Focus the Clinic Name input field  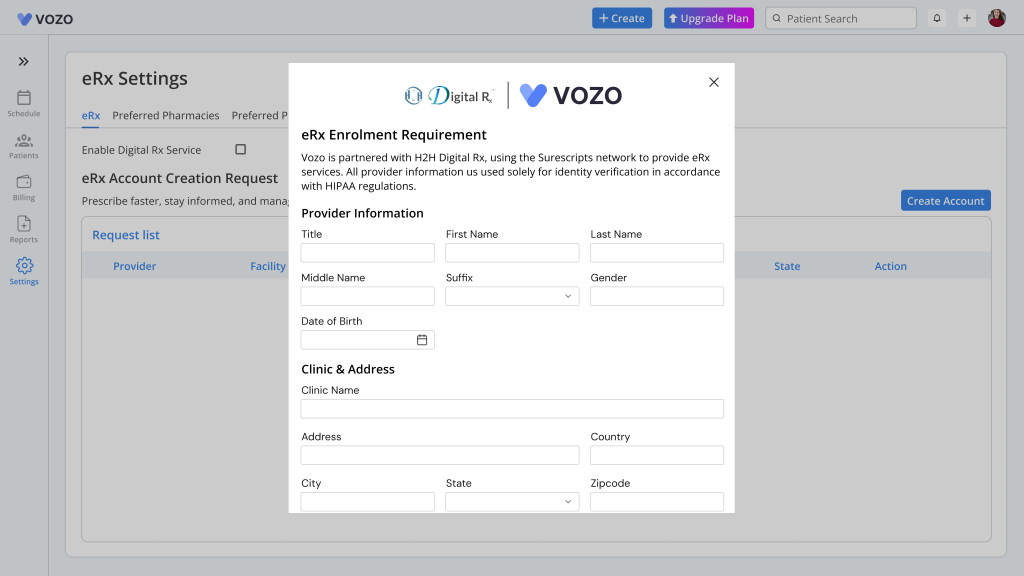(x=512, y=409)
